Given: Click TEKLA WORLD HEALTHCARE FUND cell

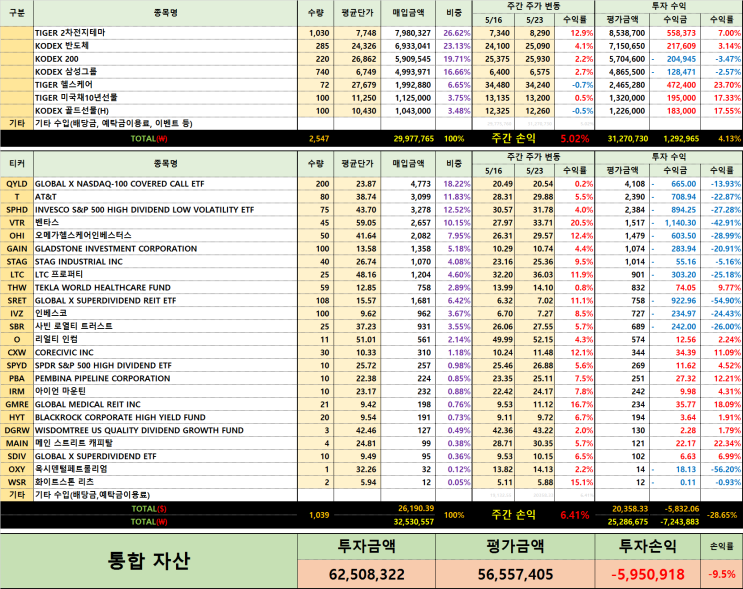Looking at the screenshot, I should 165,288.
